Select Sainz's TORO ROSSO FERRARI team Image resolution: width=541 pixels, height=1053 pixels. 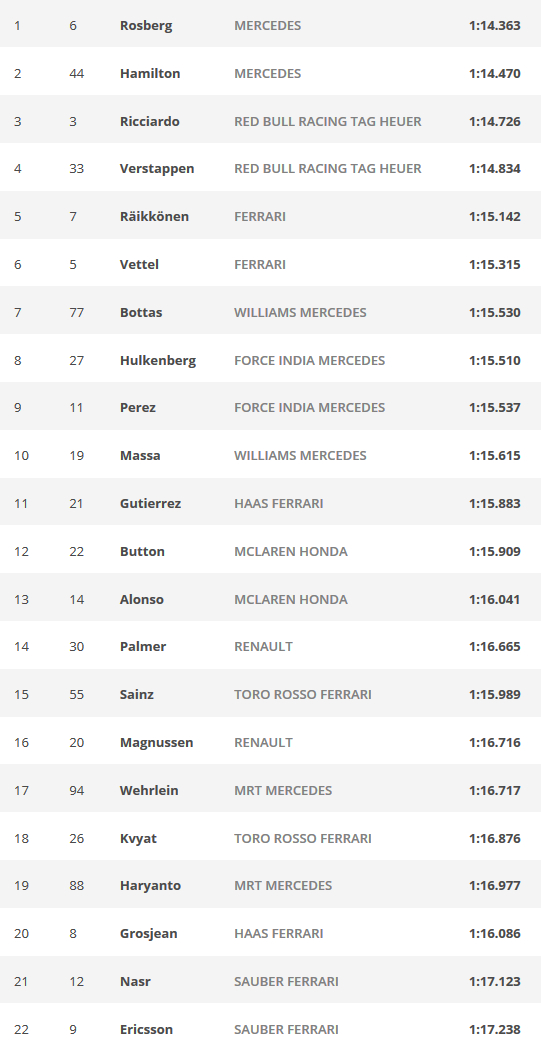point(303,694)
